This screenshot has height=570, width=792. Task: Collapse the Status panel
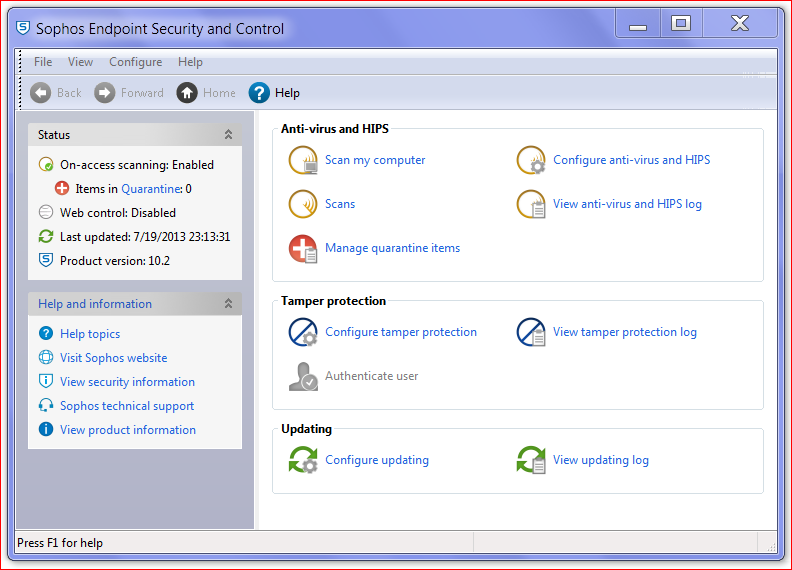(x=228, y=134)
